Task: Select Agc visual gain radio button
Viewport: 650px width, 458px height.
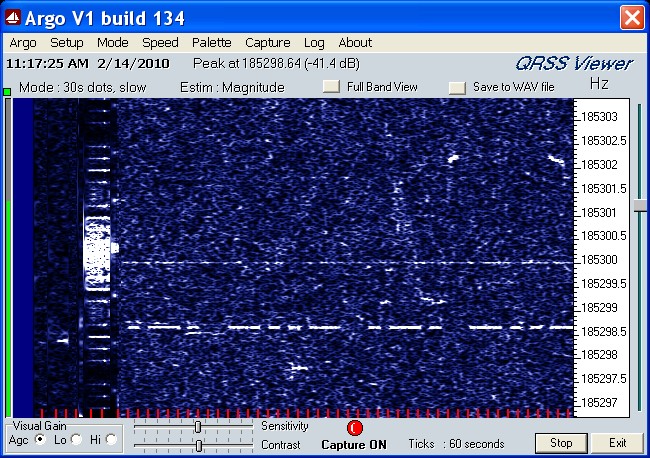Action: click(x=41, y=439)
